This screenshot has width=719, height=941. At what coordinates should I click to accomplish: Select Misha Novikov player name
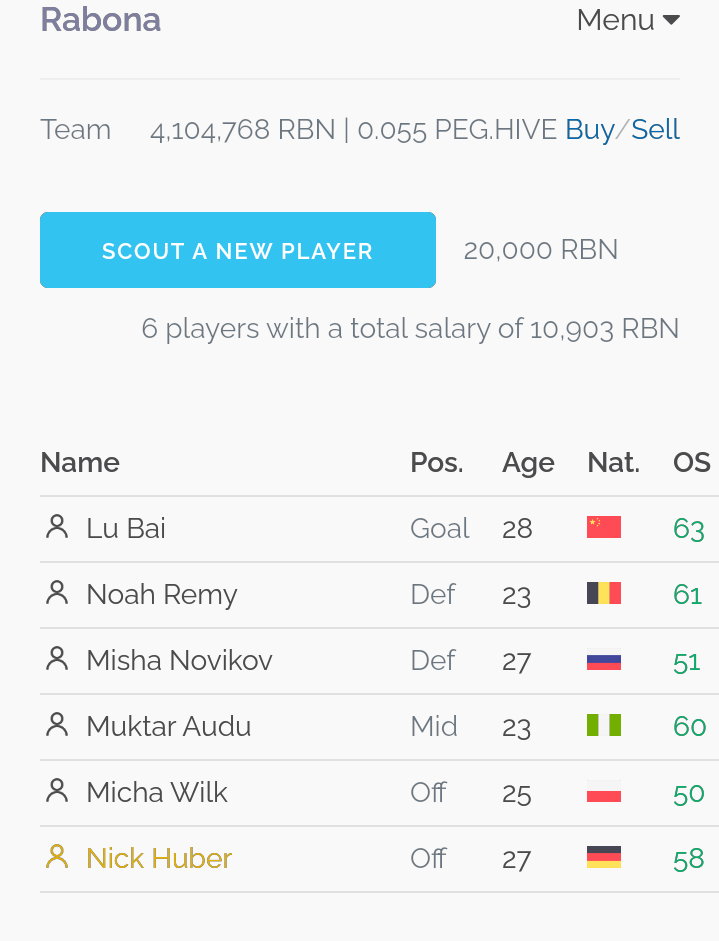[179, 660]
